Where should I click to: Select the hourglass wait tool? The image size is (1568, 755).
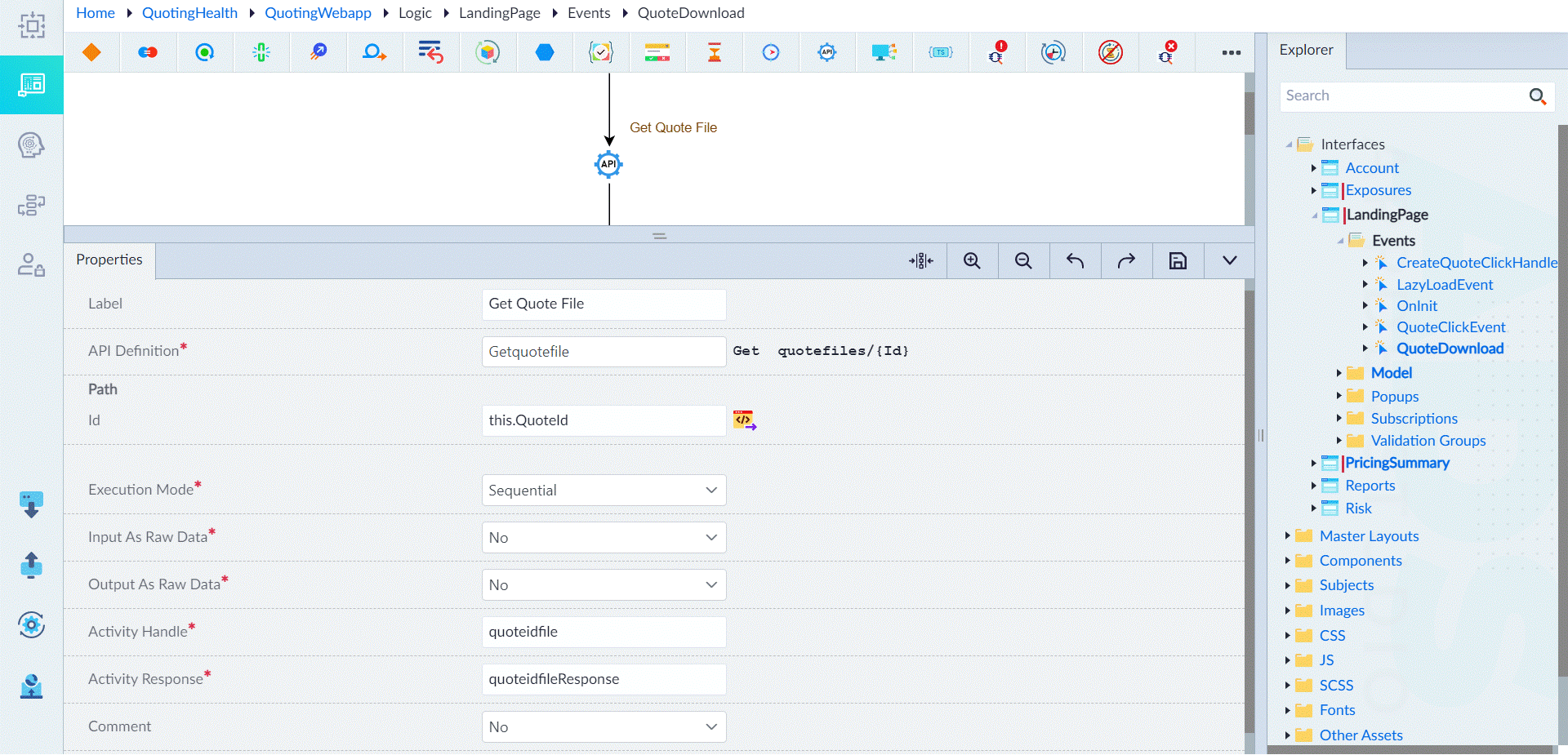tap(715, 52)
